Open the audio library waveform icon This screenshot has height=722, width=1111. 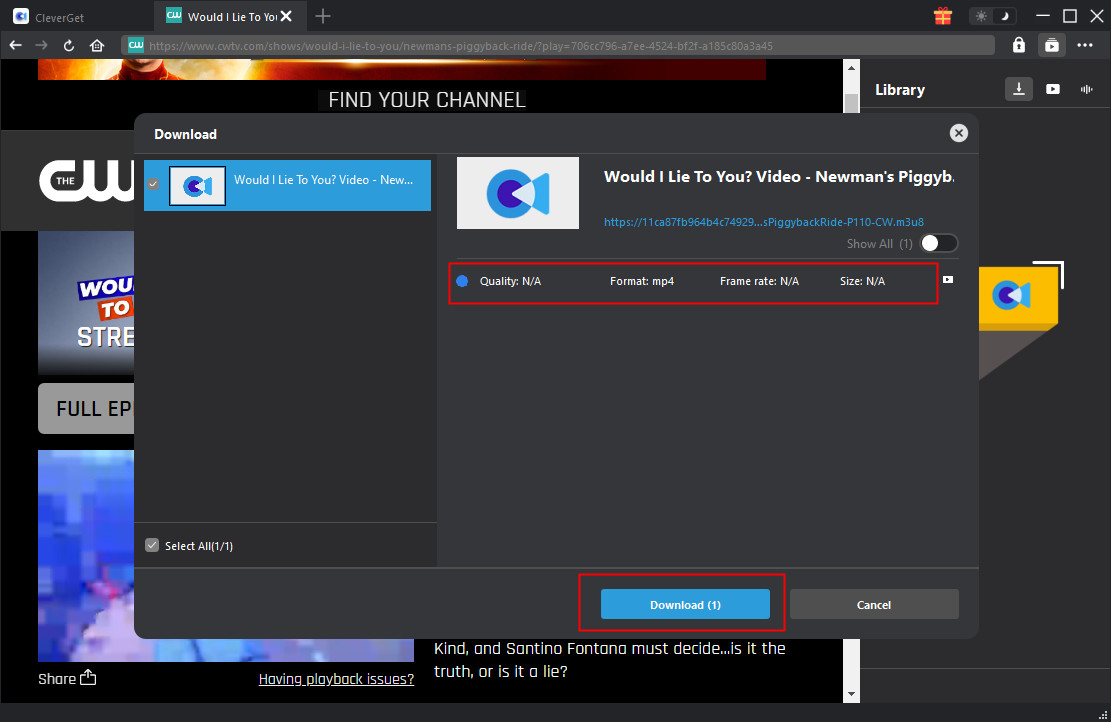click(x=1085, y=89)
